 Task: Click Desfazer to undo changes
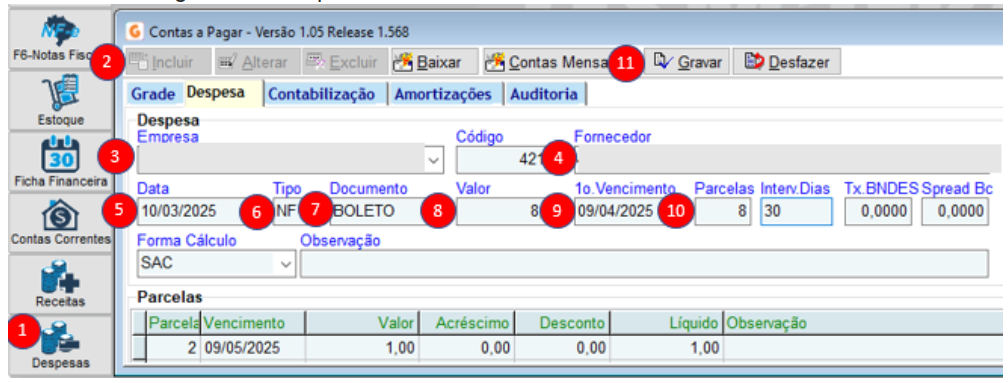point(786,62)
